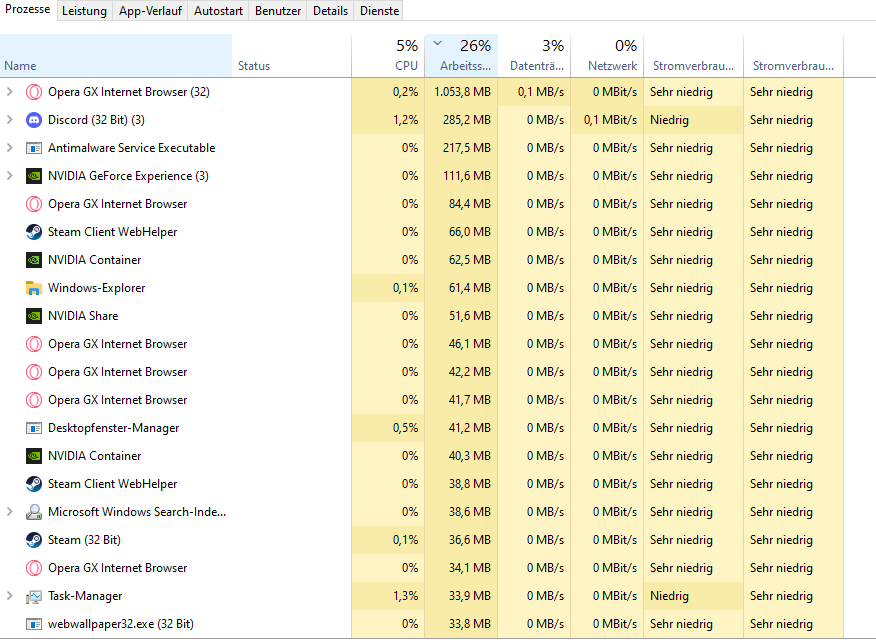Select the Prozesse tab

coord(27,9)
